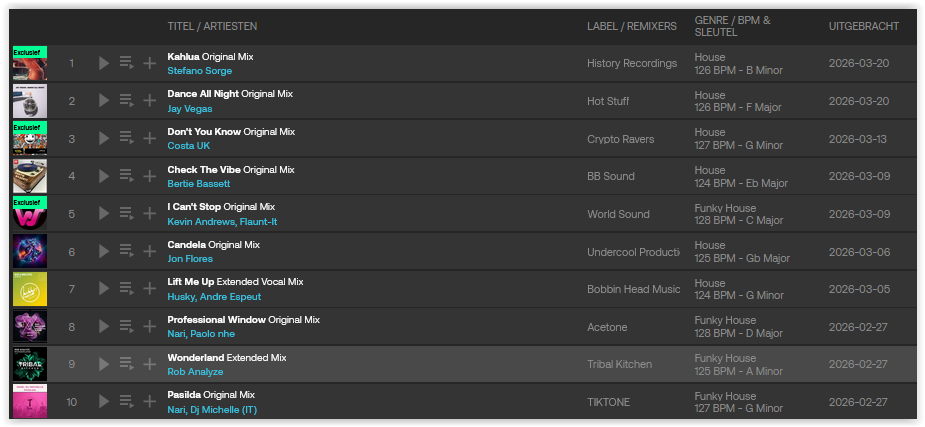Add Candela to a playlist

point(150,252)
